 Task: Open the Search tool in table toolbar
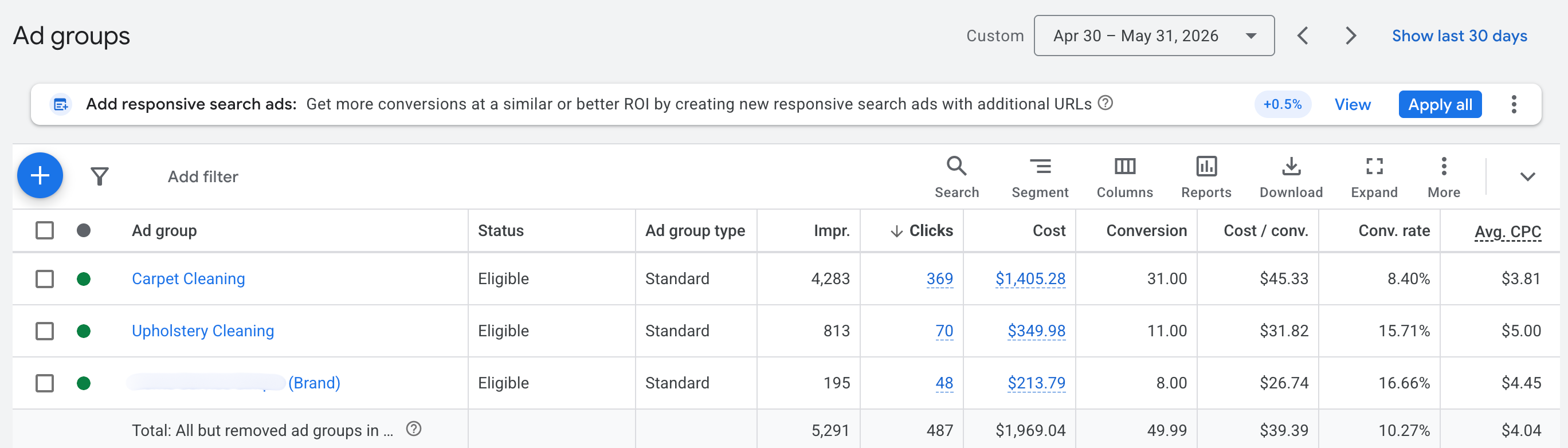pos(957,177)
